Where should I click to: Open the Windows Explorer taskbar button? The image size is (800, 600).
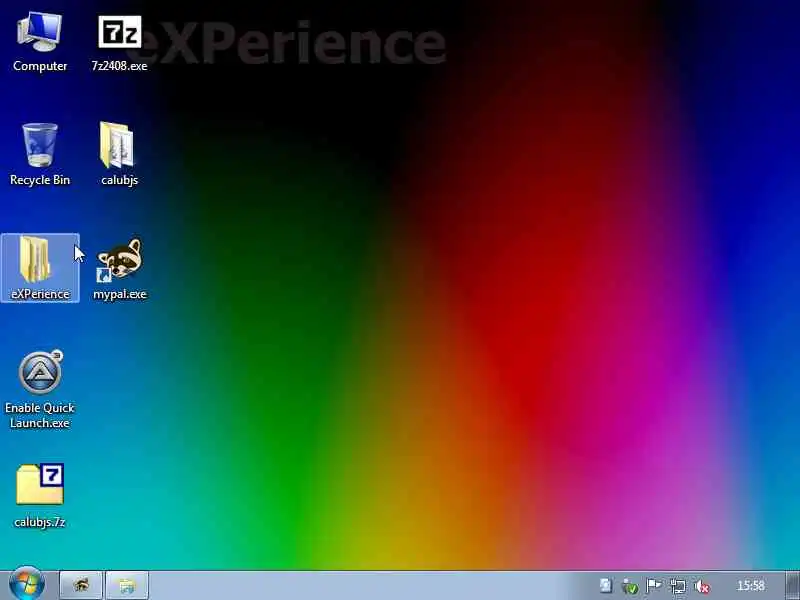pos(127,585)
